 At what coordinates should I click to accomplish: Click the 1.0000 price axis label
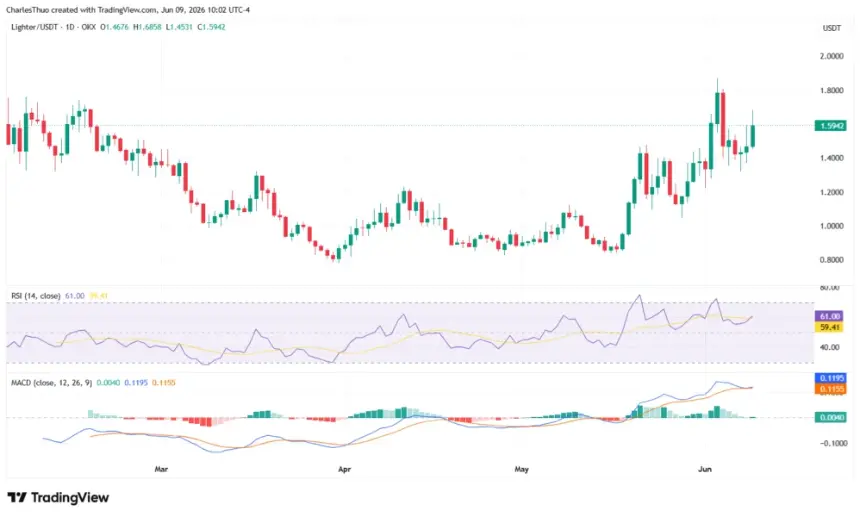click(x=831, y=226)
